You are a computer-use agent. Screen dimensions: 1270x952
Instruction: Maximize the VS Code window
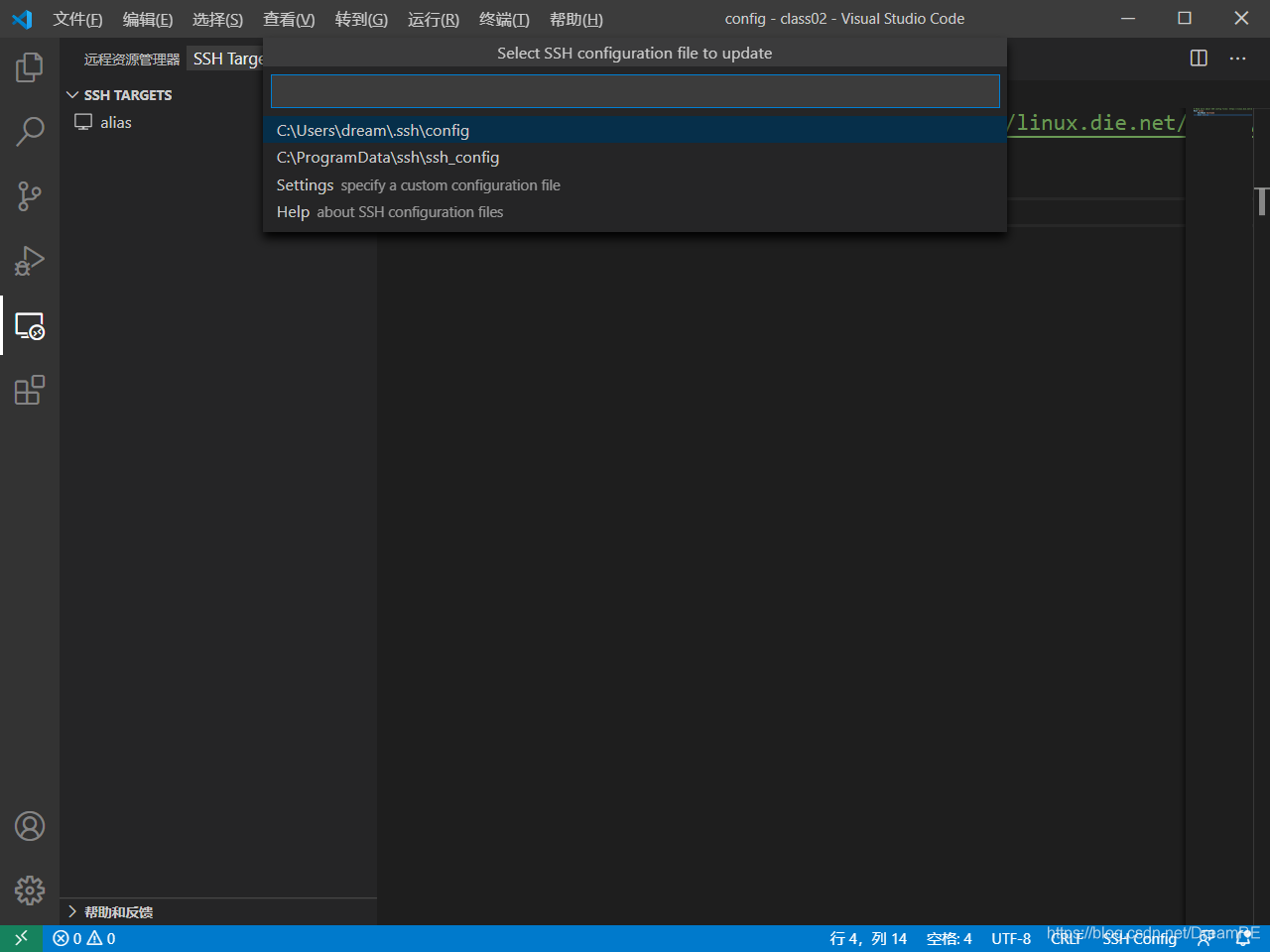coord(1185,19)
